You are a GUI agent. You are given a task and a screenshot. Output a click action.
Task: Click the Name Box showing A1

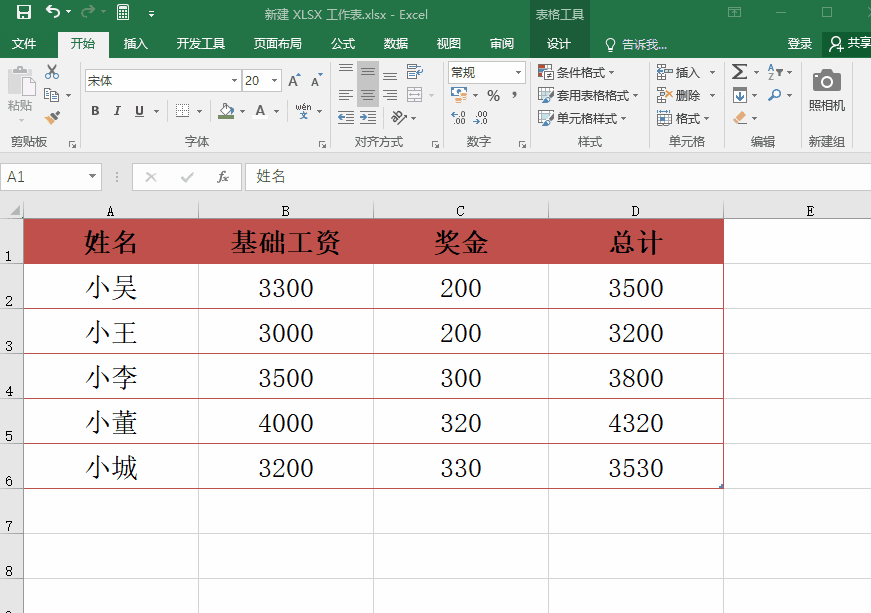click(51, 177)
